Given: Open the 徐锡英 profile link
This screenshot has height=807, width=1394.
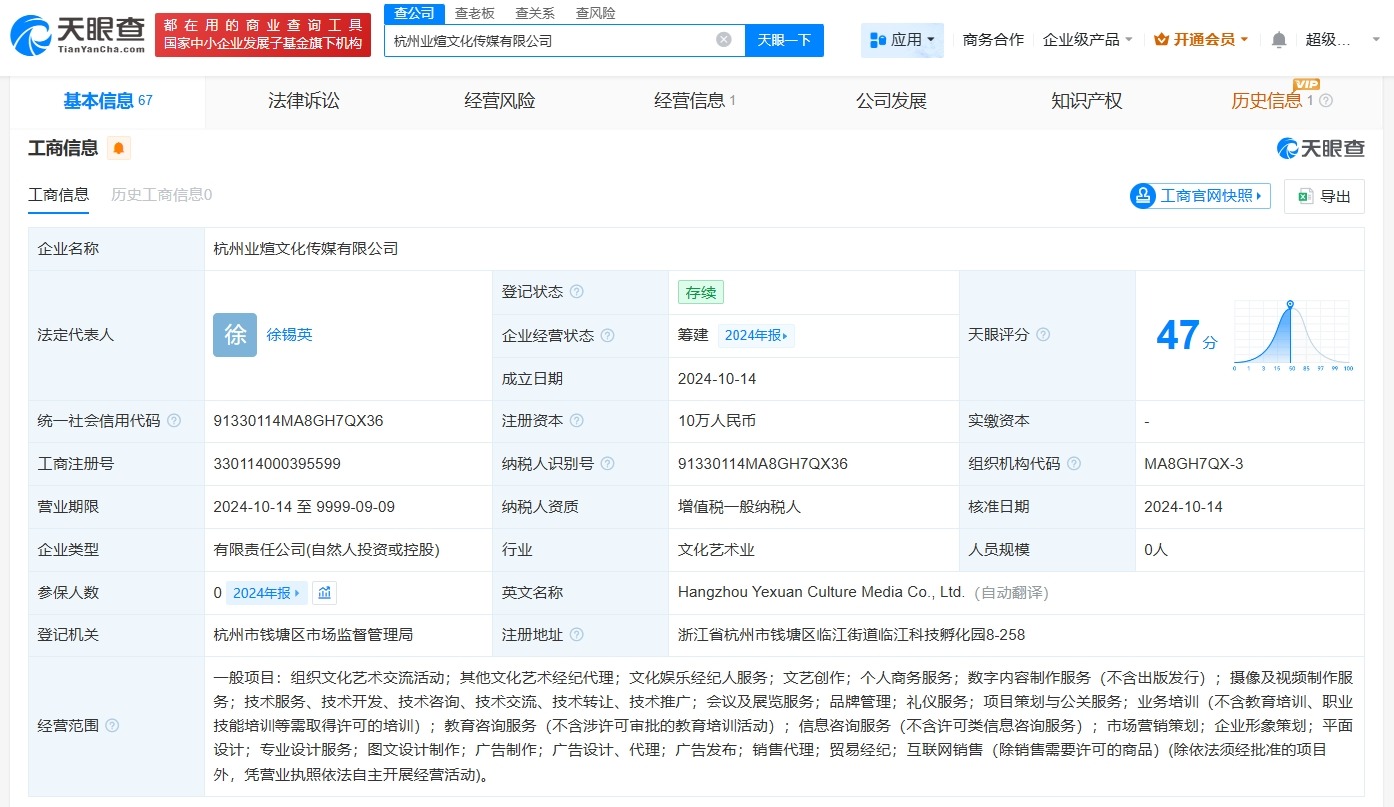Looking at the screenshot, I should coord(290,335).
